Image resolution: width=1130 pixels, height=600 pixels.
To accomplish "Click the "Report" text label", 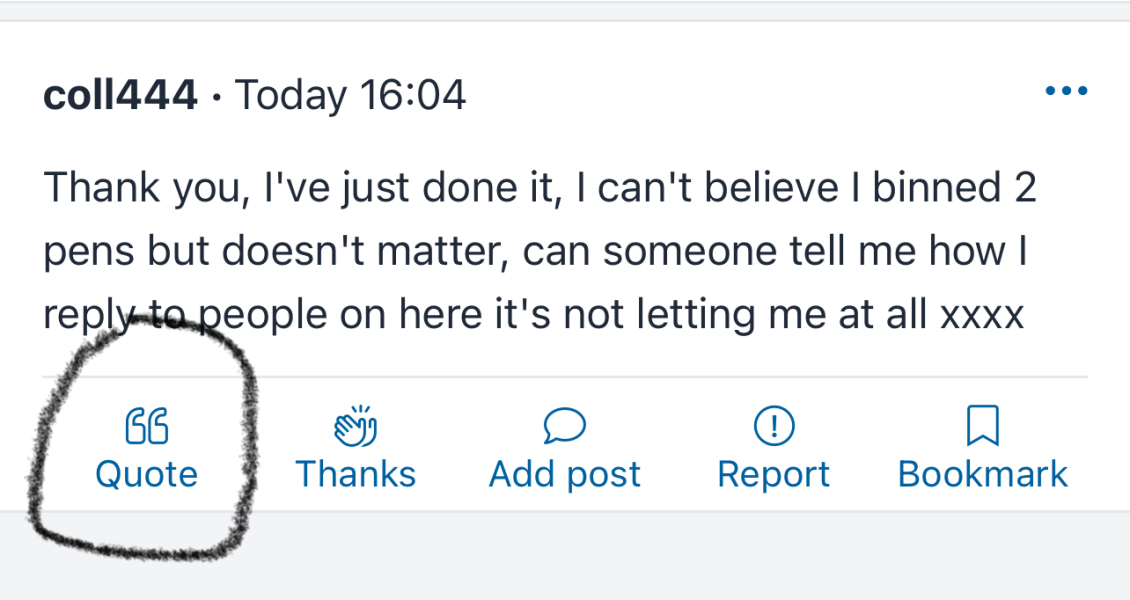I will pyautogui.click(x=773, y=474).
